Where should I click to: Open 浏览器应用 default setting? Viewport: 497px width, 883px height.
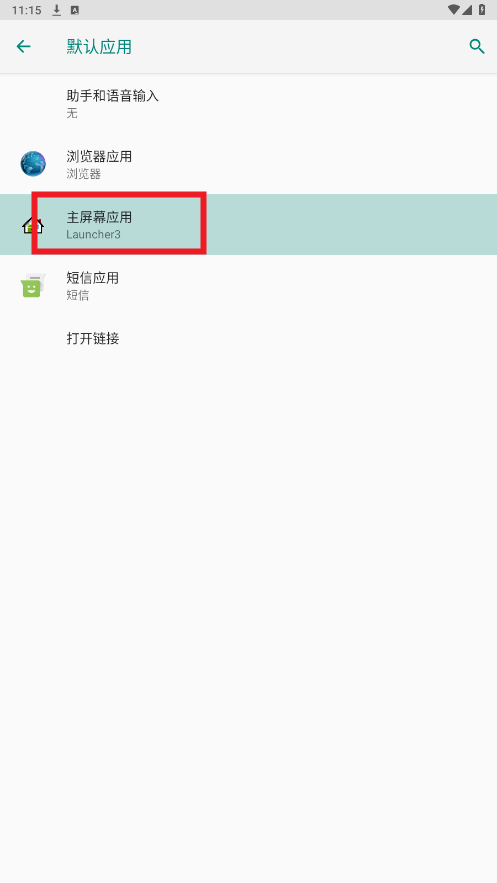[248, 164]
